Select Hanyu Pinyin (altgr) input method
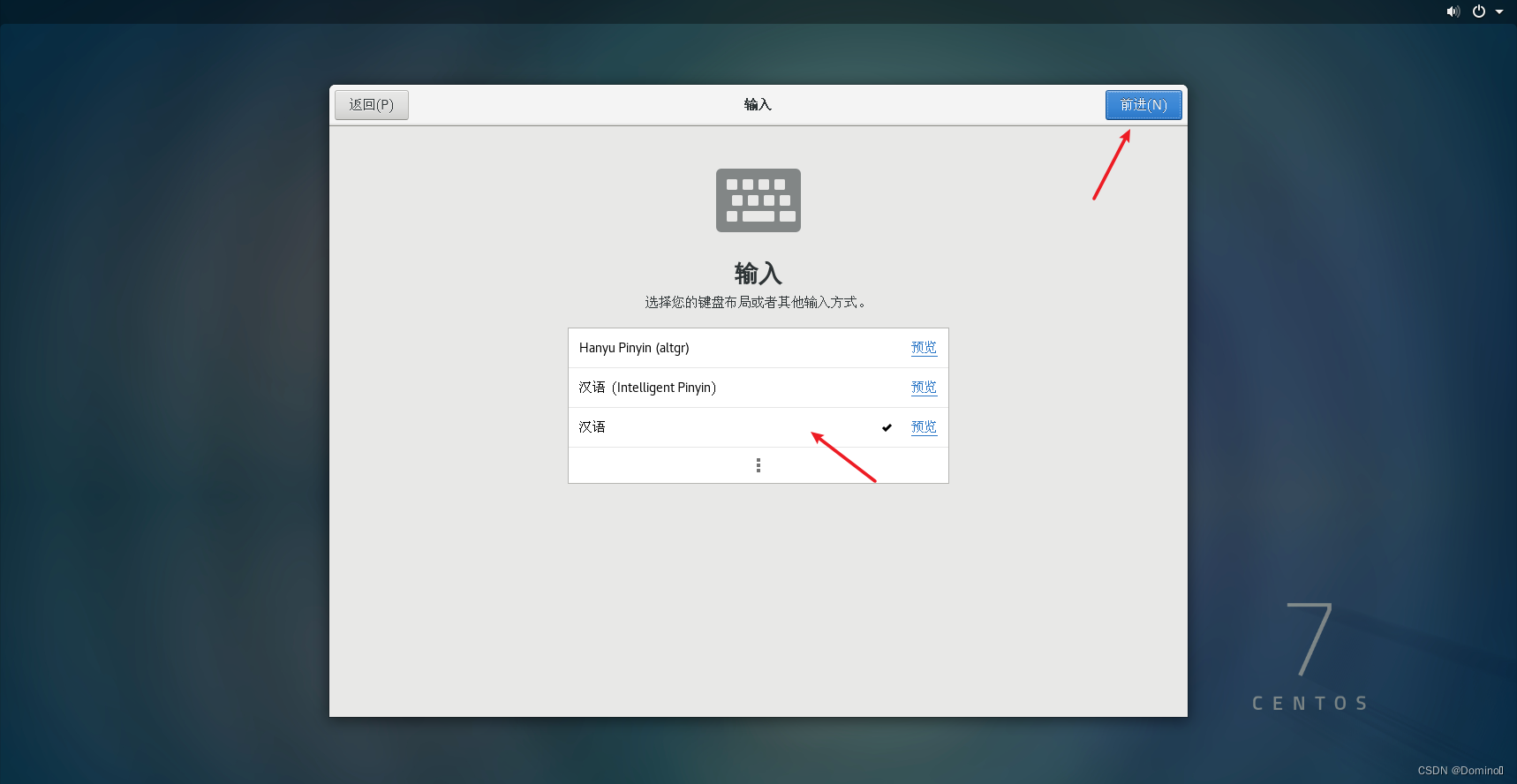Viewport: 1517px width, 784px height. (x=758, y=348)
